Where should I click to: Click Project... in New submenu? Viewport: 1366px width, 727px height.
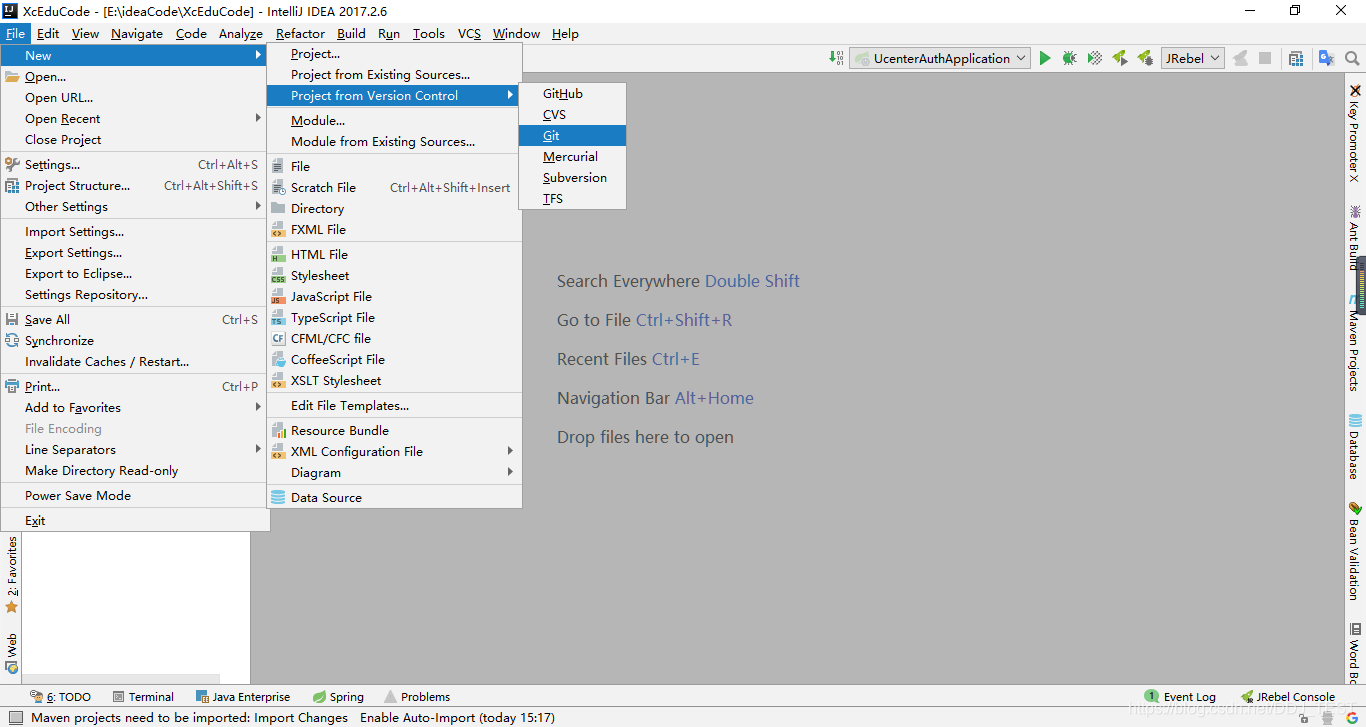click(x=394, y=53)
